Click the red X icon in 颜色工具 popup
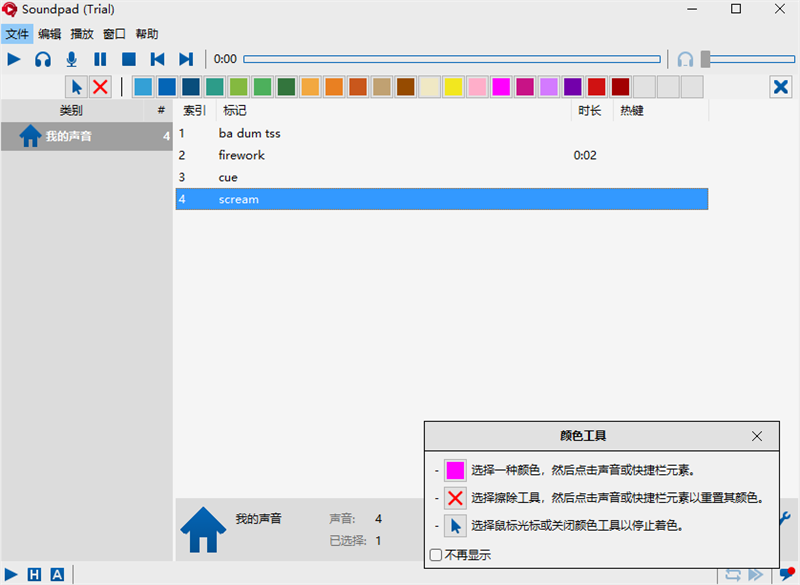The image size is (800, 585). (x=455, y=498)
